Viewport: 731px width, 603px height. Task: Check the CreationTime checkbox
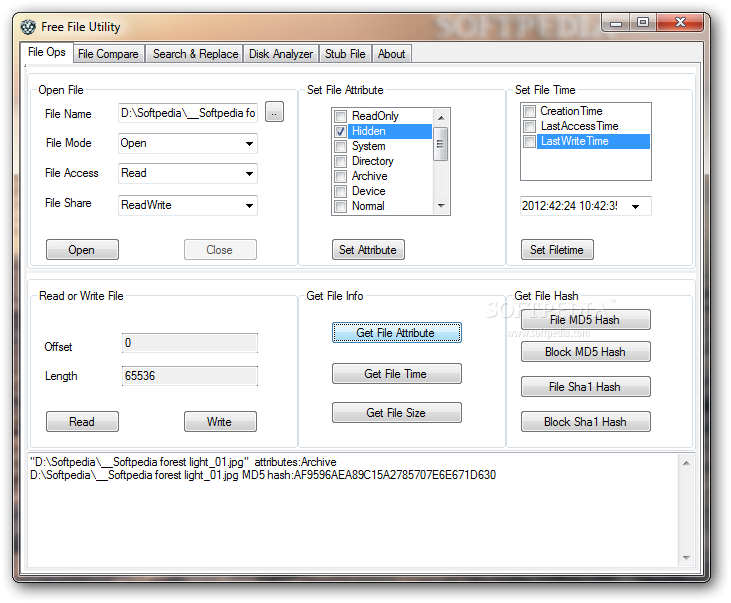point(529,111)
